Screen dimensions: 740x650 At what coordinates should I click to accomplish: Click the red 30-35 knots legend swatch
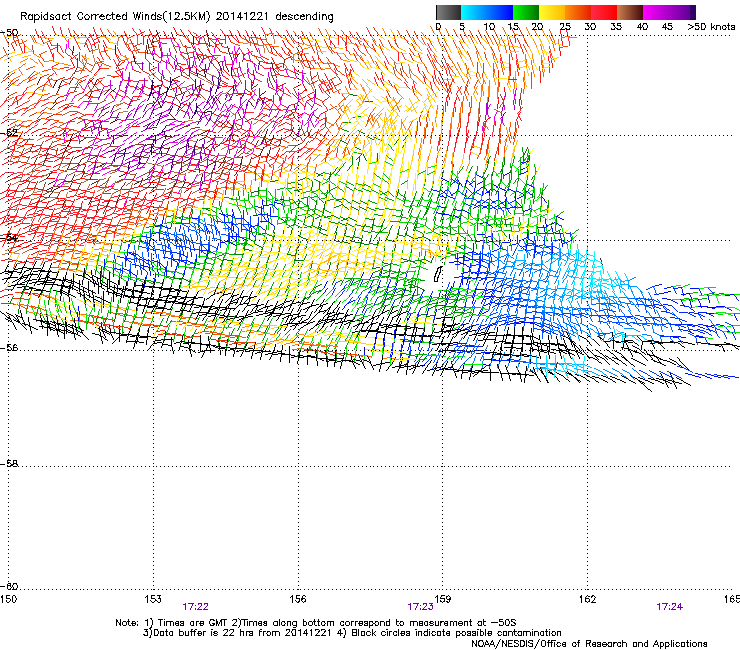[x=604, y=12]
